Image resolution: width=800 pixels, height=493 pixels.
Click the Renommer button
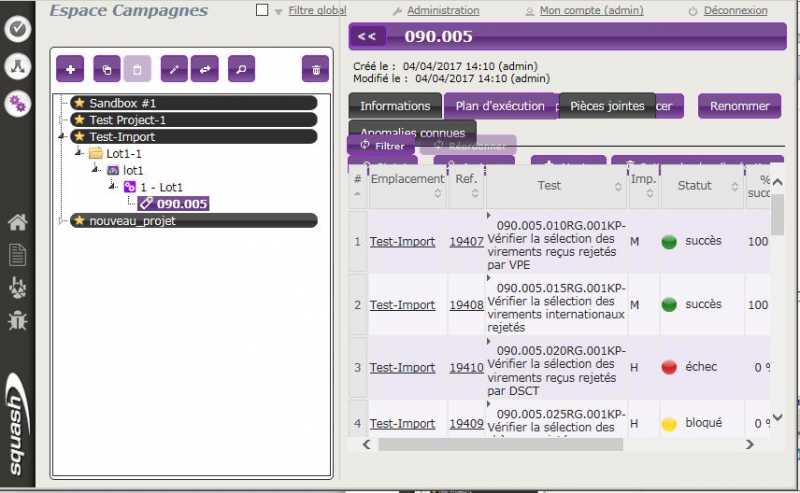point(739,106)
